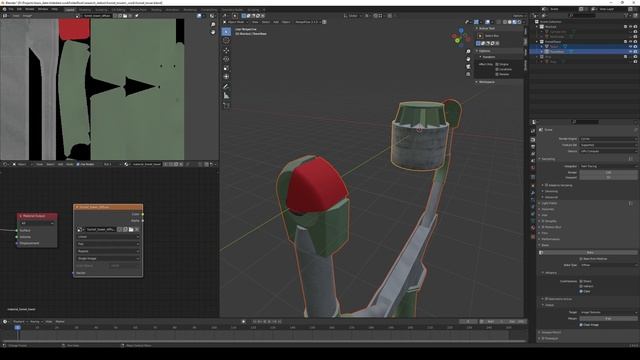Click the navigation gizmo blue Z axis
Viewport: 640px width, 360px height.
coord(461,31)
